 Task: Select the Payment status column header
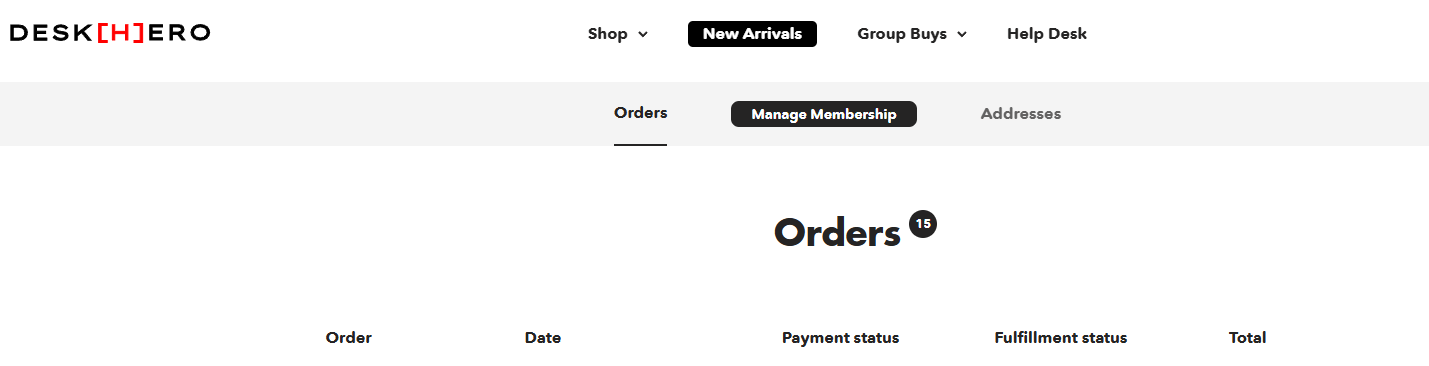(840, 338)
